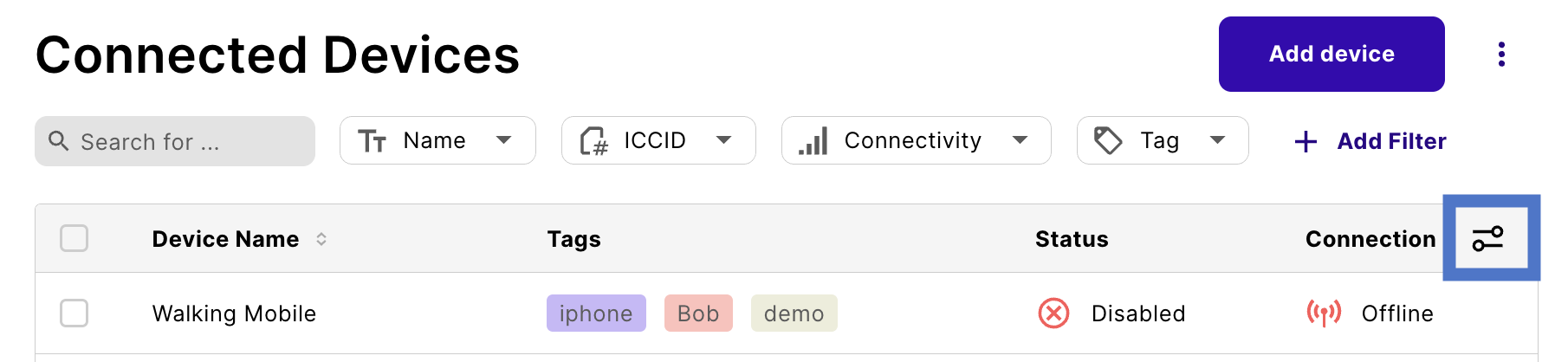This screenshot has width=1568, height=362.
Task: Click the Add device button
Action: pos(1332,54)
